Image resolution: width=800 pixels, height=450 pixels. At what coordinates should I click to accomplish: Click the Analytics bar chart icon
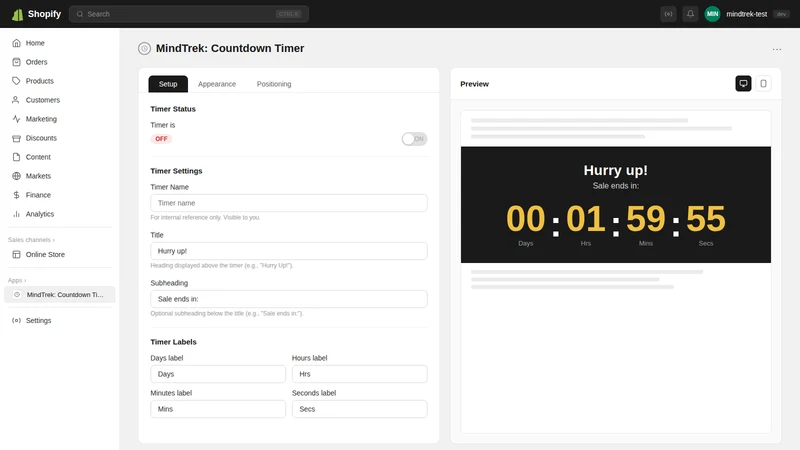16,214
